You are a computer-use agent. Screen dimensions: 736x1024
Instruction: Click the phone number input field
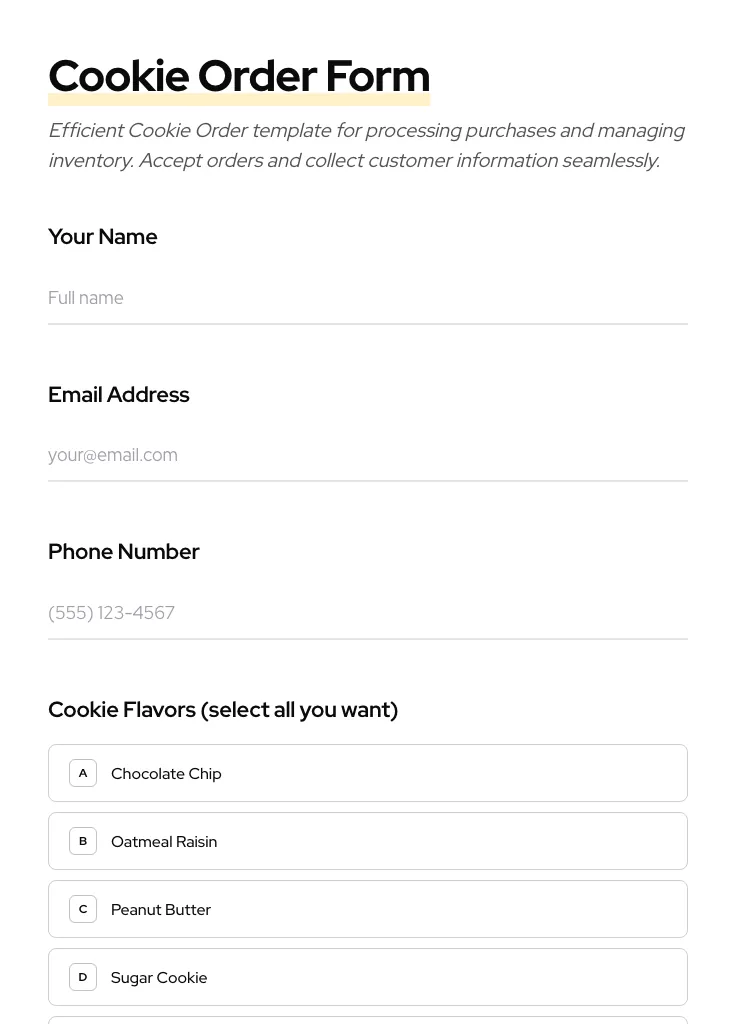point(368,613)
